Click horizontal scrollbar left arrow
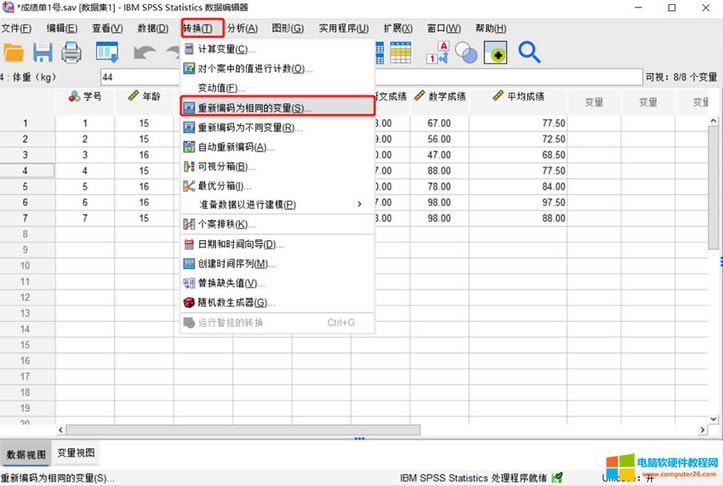The image size is (723, 486). click(60, 430)
